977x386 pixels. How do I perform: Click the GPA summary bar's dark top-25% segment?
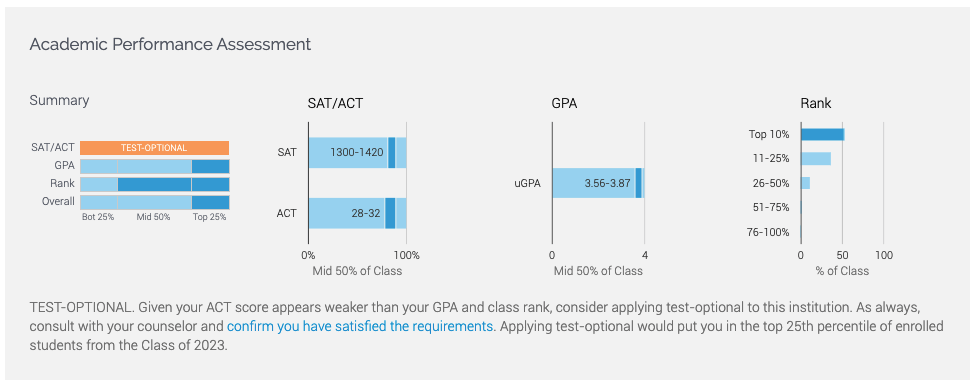pyautogui.click(x=211, y=166)
